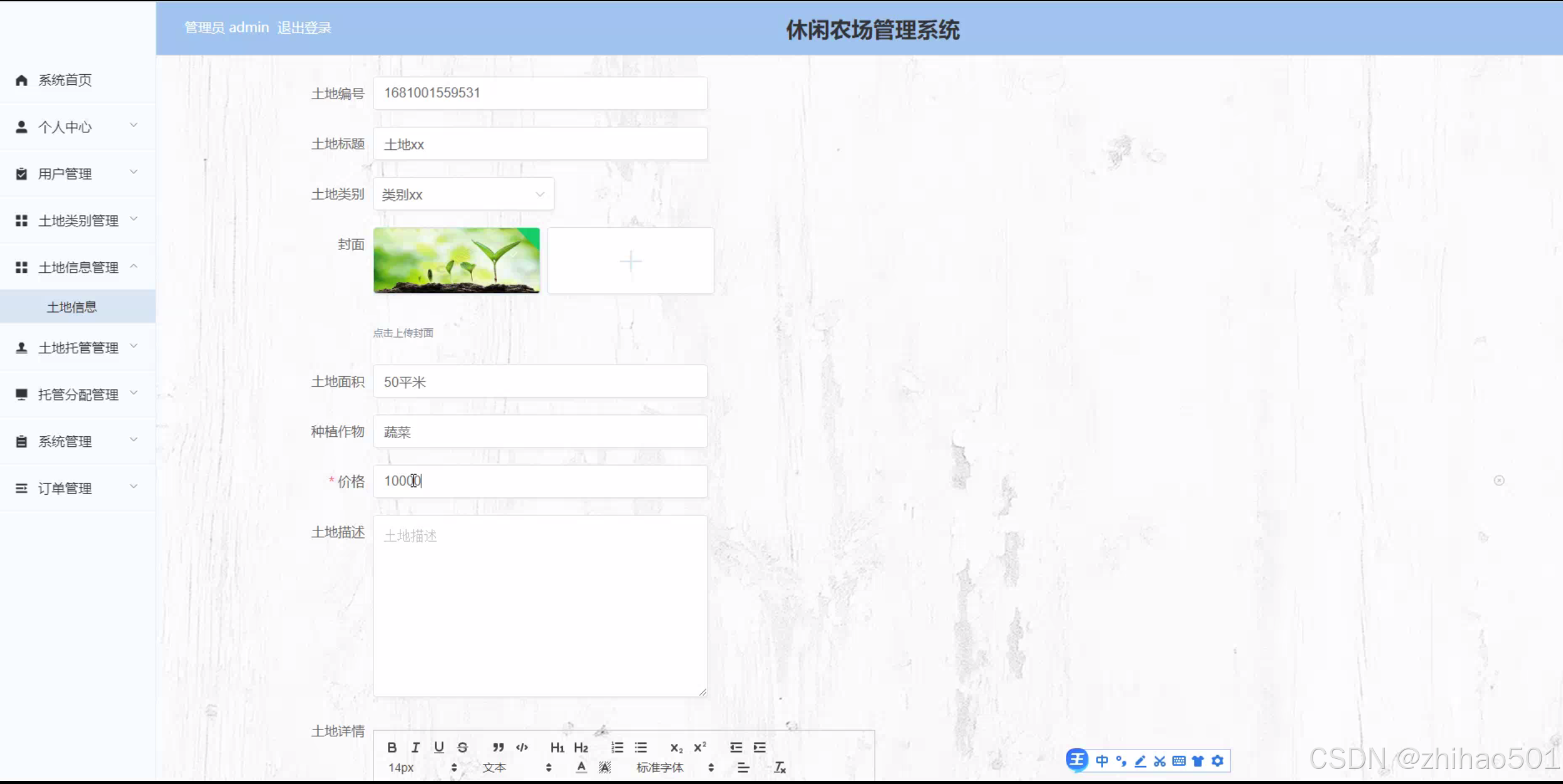The height and width of the screenshot is (784, 1563).
Task: Click the ordered list icon
Action: 617,747
